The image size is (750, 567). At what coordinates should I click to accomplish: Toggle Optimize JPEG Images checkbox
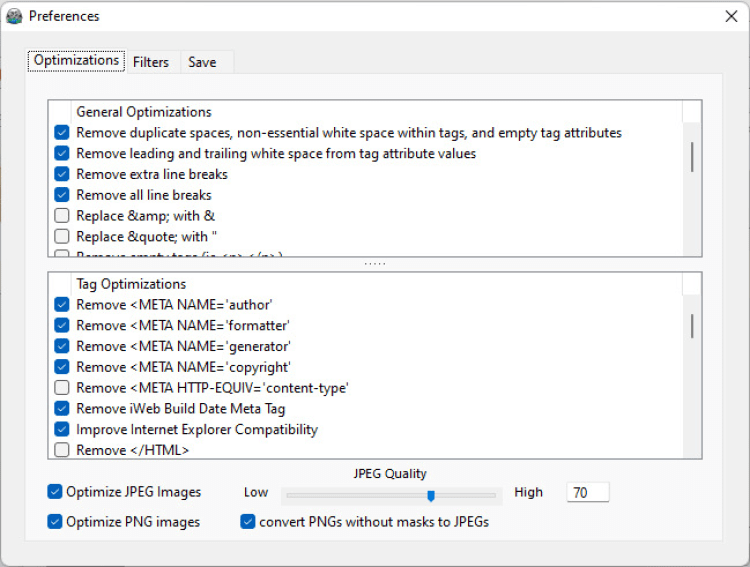54,492
